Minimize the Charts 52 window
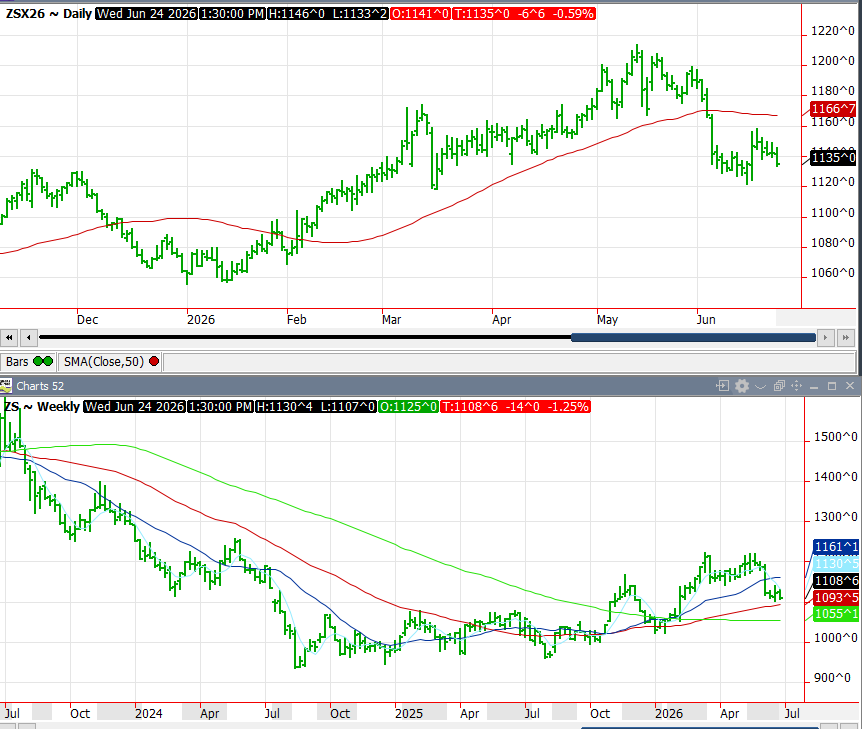 tap(814, 386)
